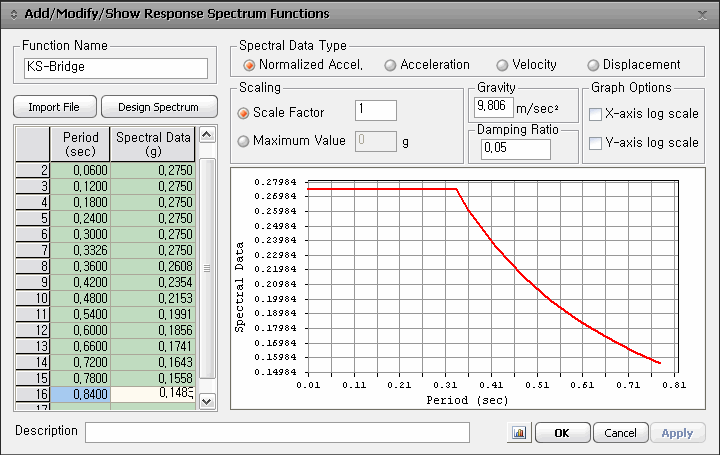Enable Y-axis log scale
The image size is (720, 455).
(x=595, y=143)
